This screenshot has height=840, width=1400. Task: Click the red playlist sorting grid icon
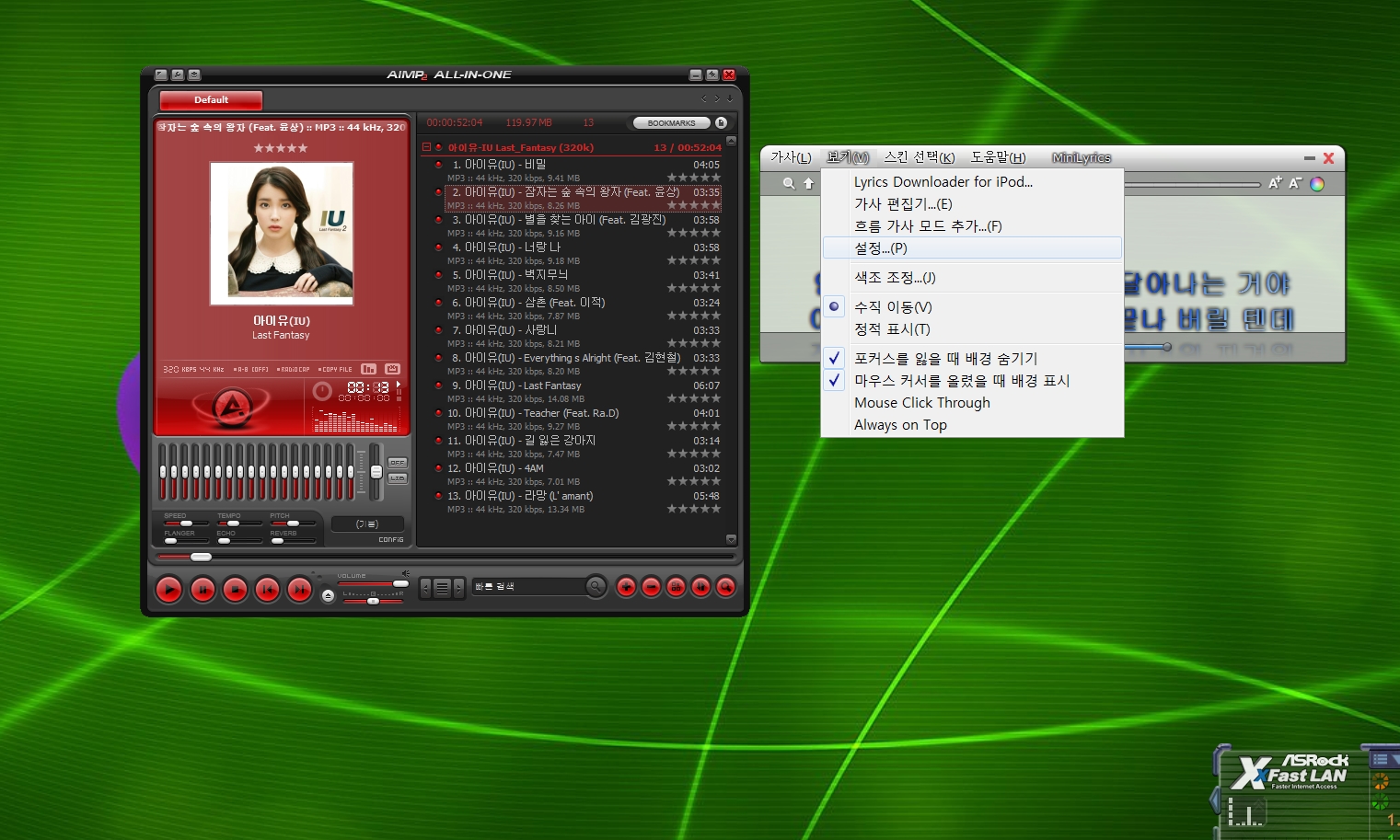pyautogui.click(x=676, y=586)
